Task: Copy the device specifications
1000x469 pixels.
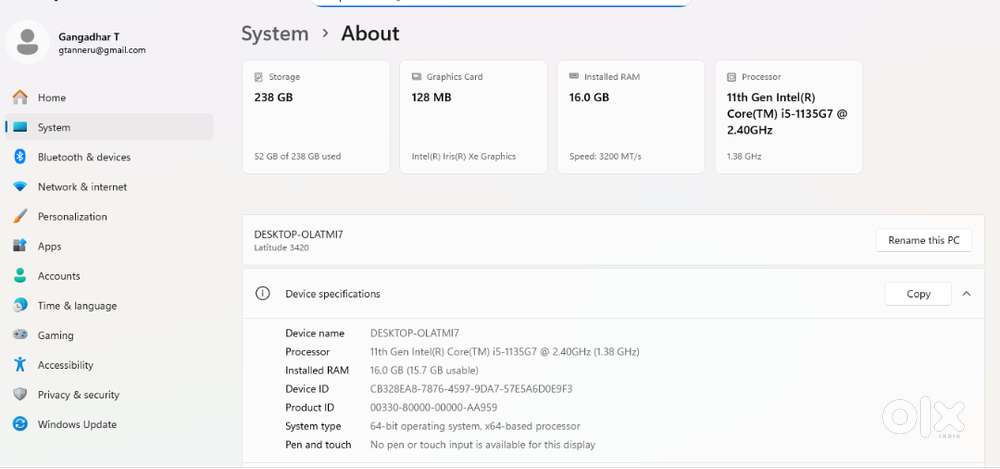Action: pyautogui.click(x=918, y=294)
